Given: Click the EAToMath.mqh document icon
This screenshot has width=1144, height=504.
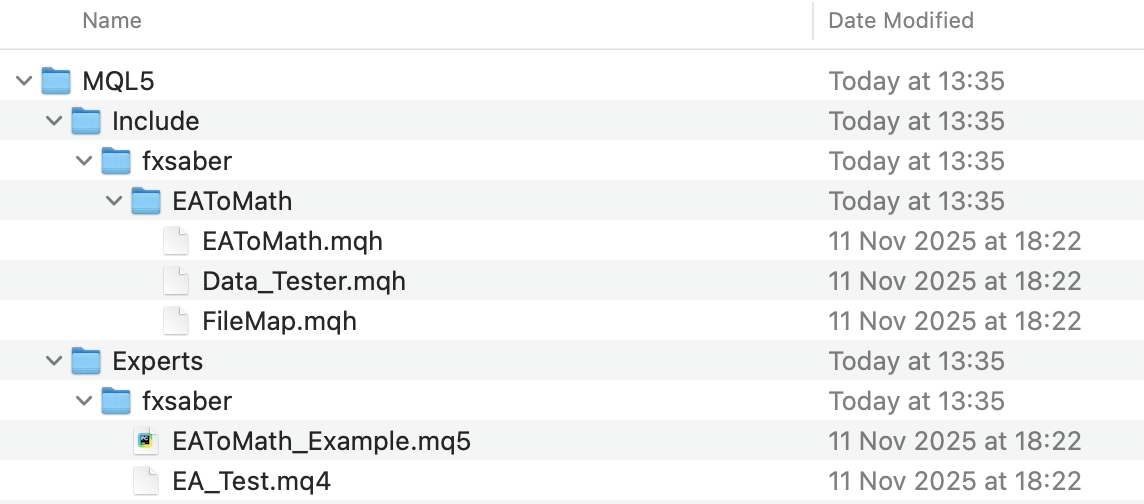Looking at the screenshot, I should (176, 241).
